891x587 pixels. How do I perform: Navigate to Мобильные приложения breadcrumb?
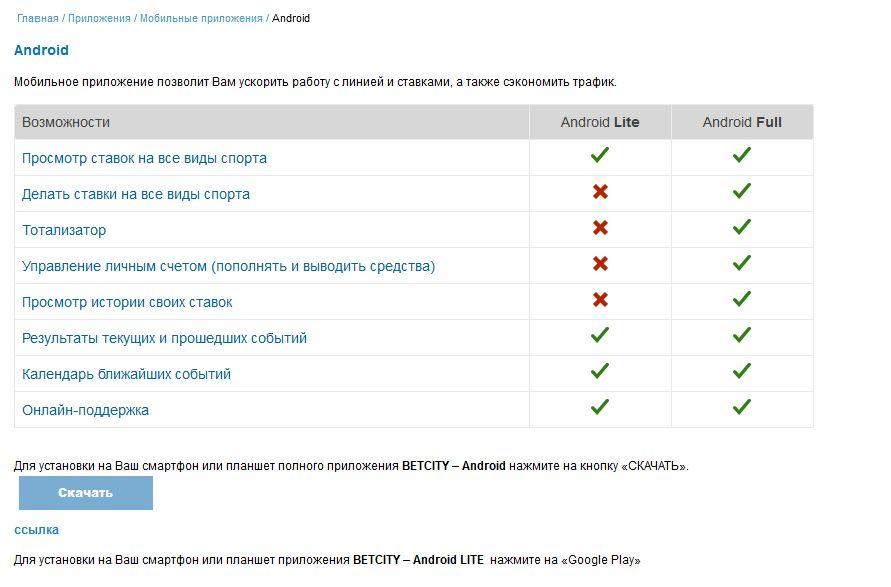pyautogui.click(x=201, y=18)
